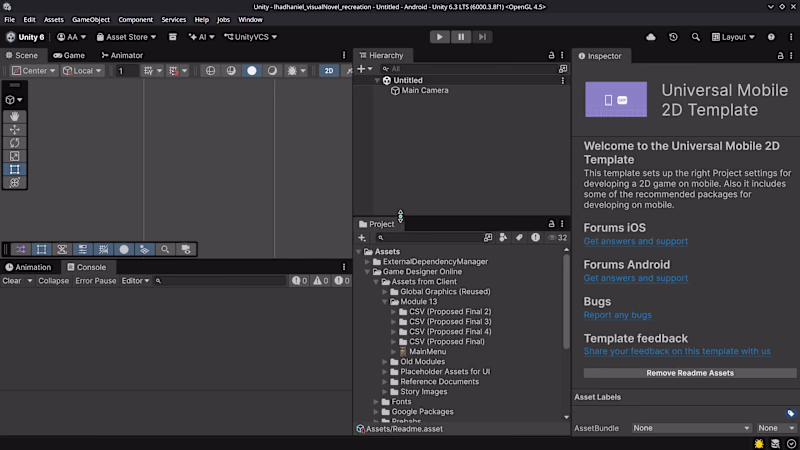Click the Step frame button
800x450 pixels.
(482, 37)
